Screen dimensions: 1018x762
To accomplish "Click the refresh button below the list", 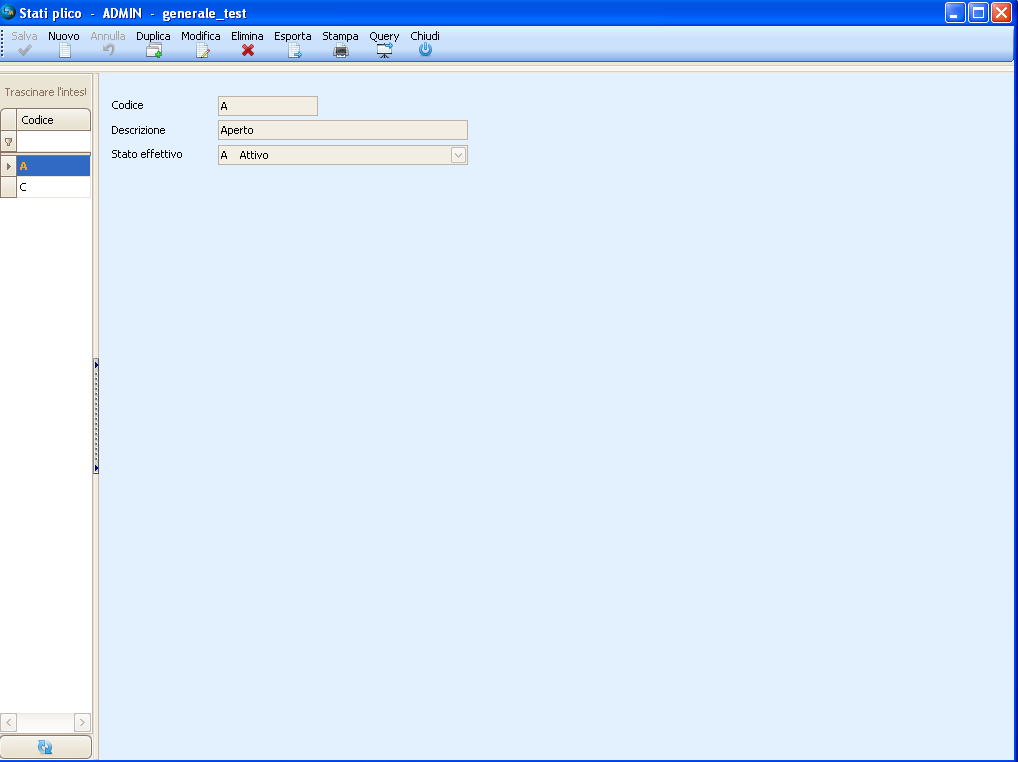I will (46, 747).
